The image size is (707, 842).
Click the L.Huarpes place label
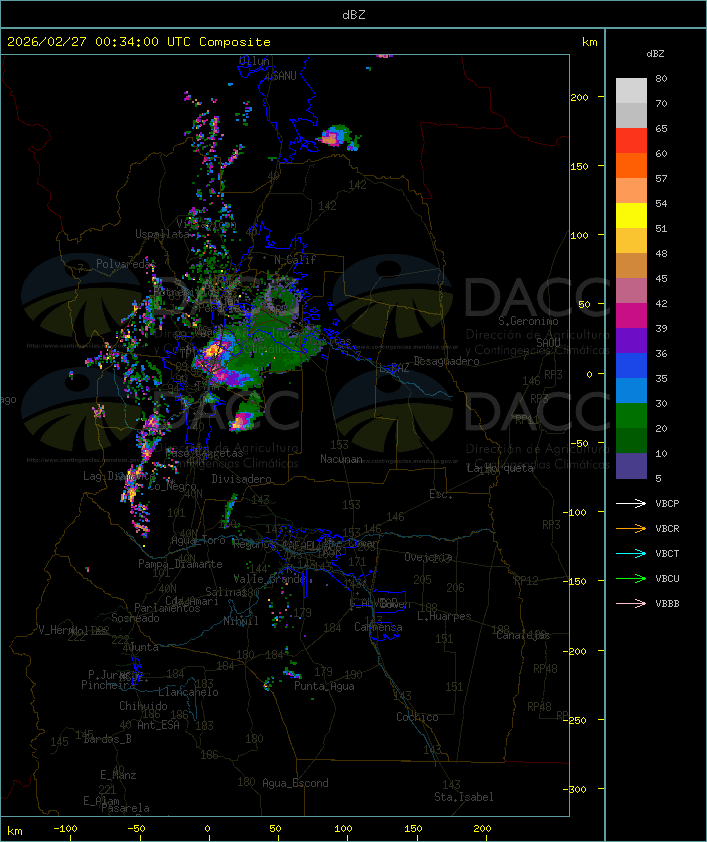(444, 616)
